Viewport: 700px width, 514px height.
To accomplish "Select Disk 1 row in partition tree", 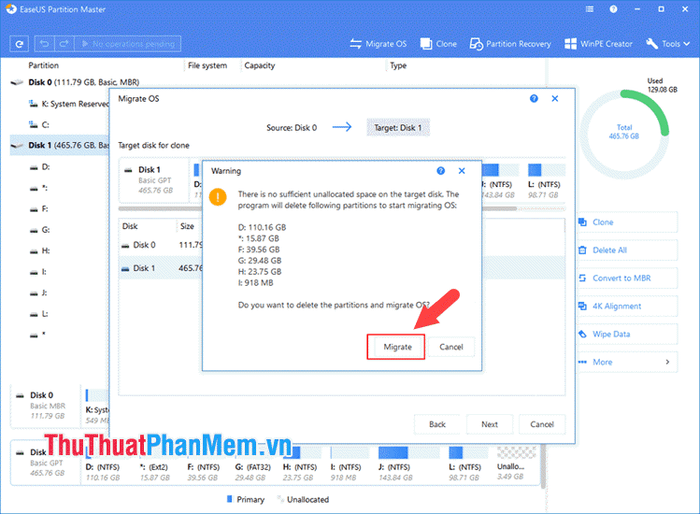I will tap(59, 145).
